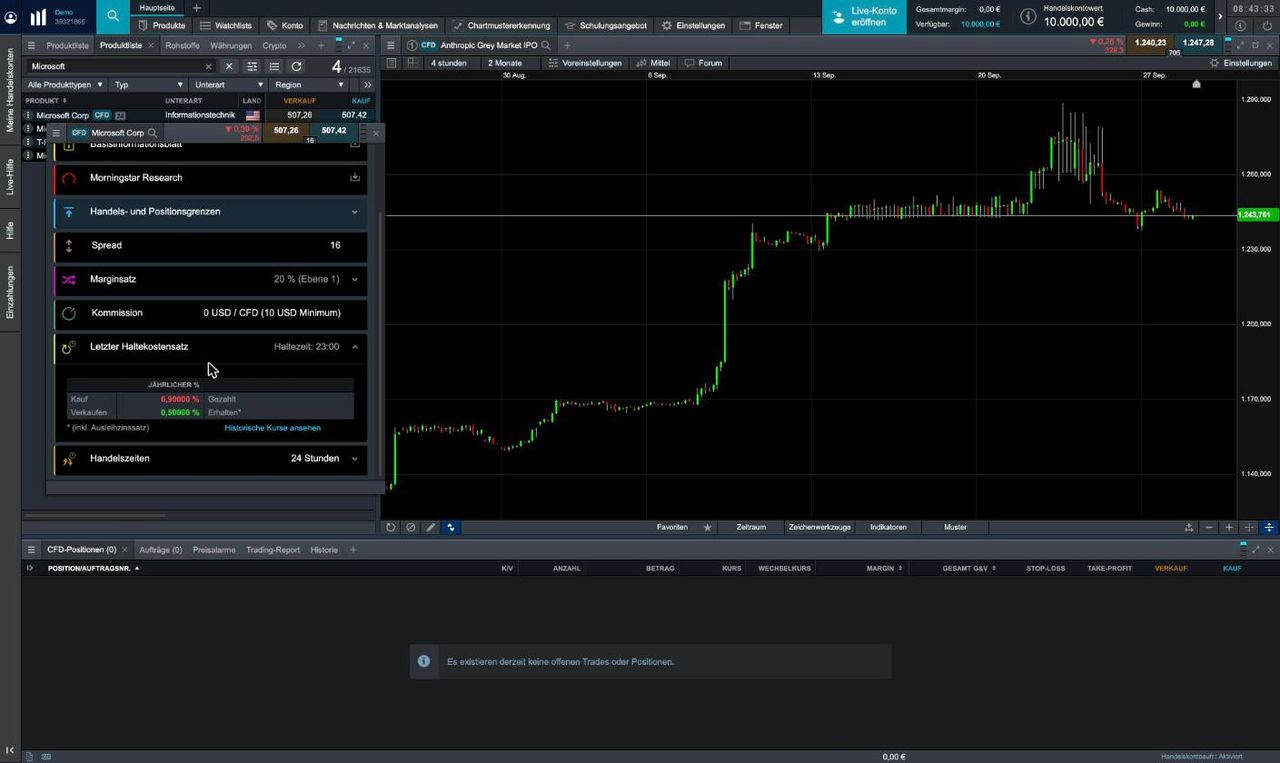The image size is (1280, 763).
Task: Open Nachrichten & Marktanalysen menu
Action: [378, 25]
